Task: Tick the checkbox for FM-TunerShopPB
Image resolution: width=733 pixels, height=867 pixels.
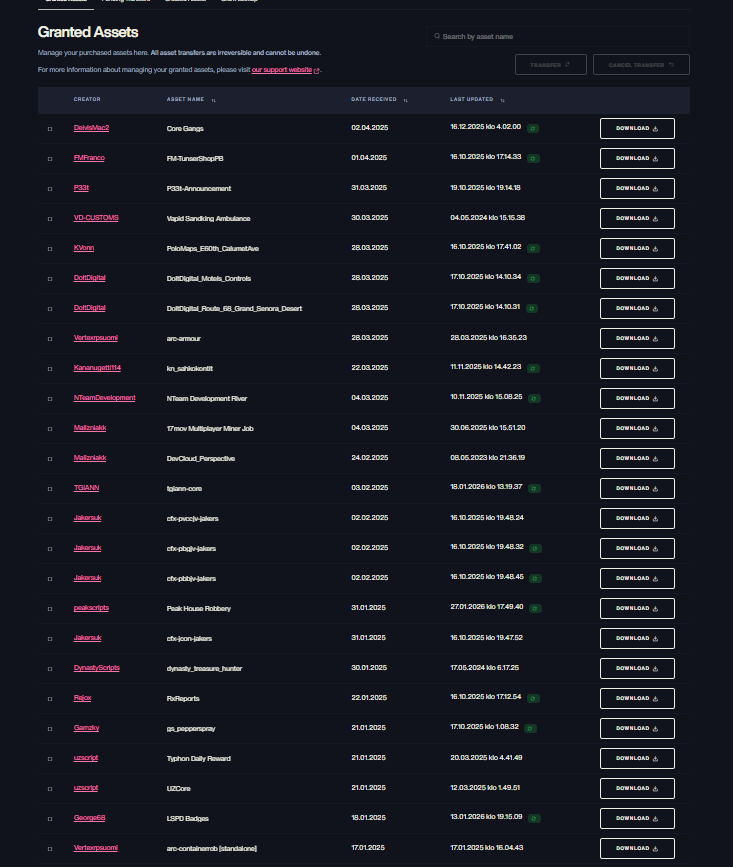Action: tap(50, 159)
